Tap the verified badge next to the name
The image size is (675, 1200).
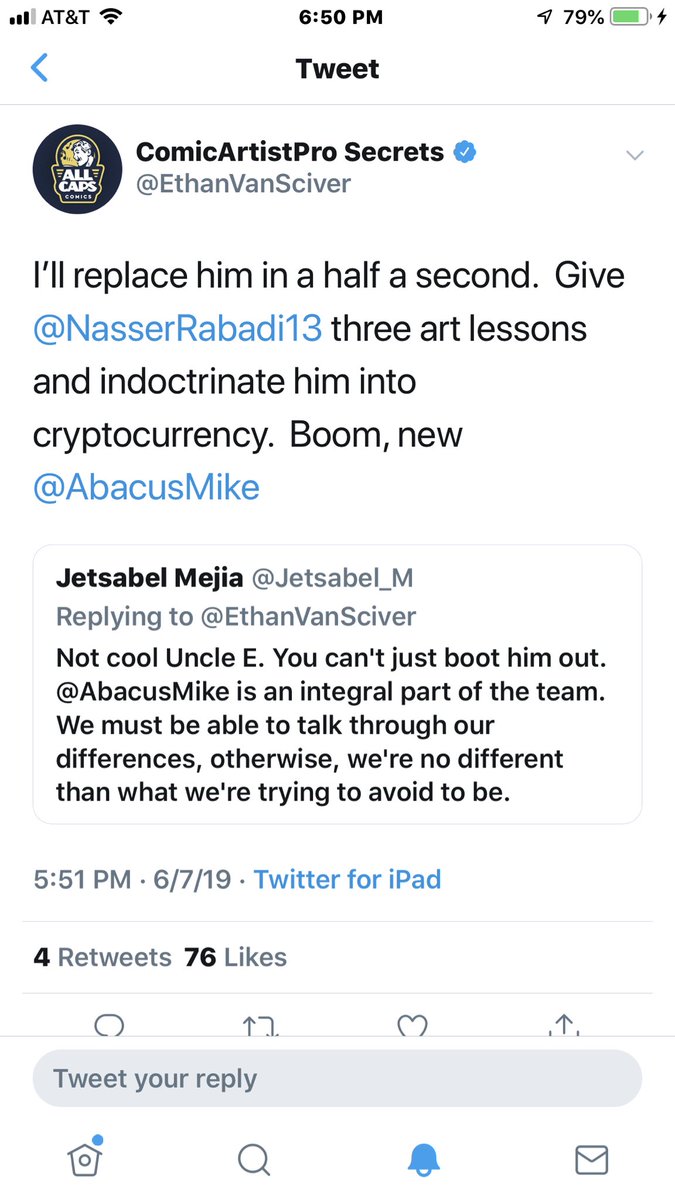coord(465,152)
